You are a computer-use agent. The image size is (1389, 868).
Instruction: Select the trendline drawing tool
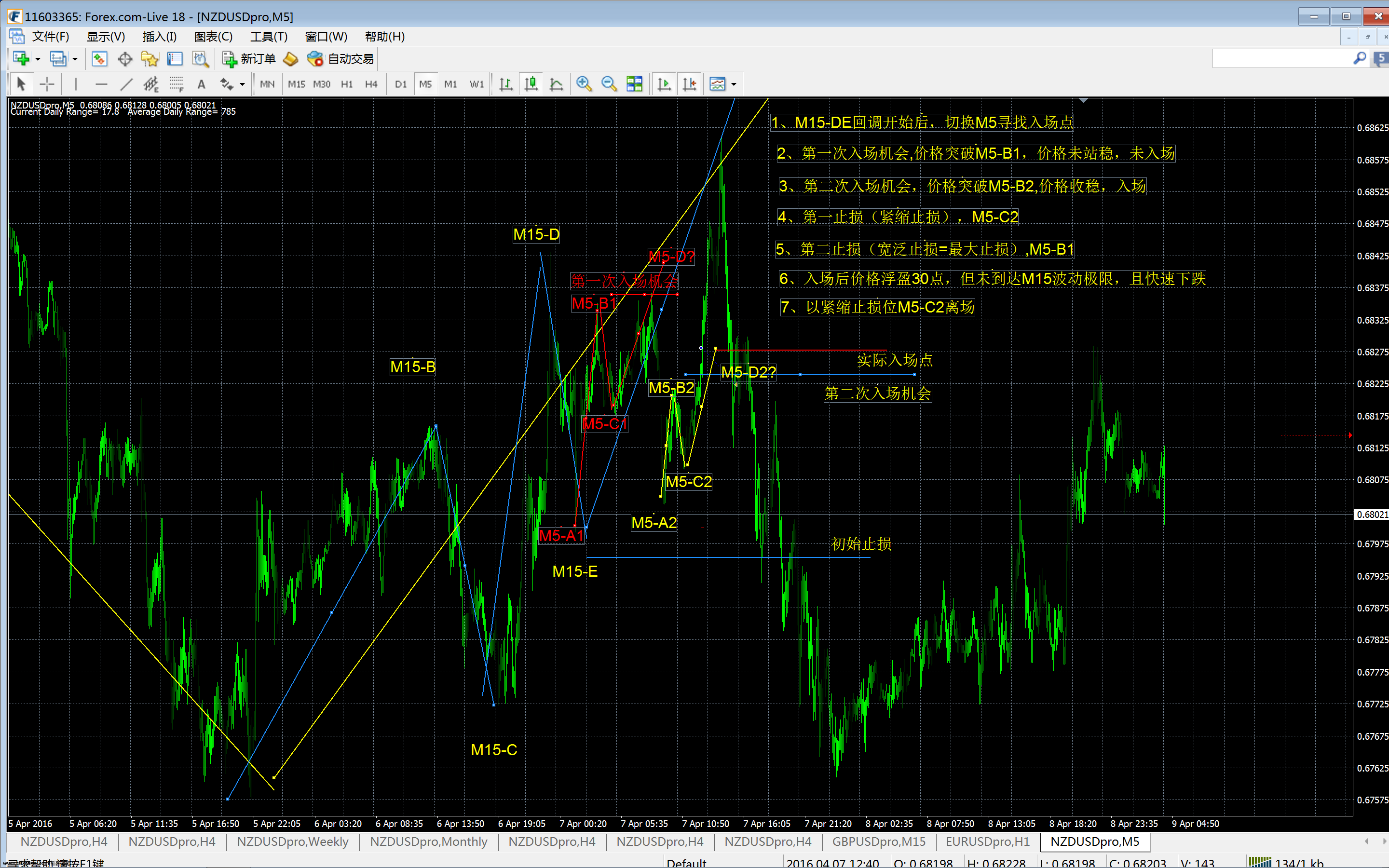[126, 84]
